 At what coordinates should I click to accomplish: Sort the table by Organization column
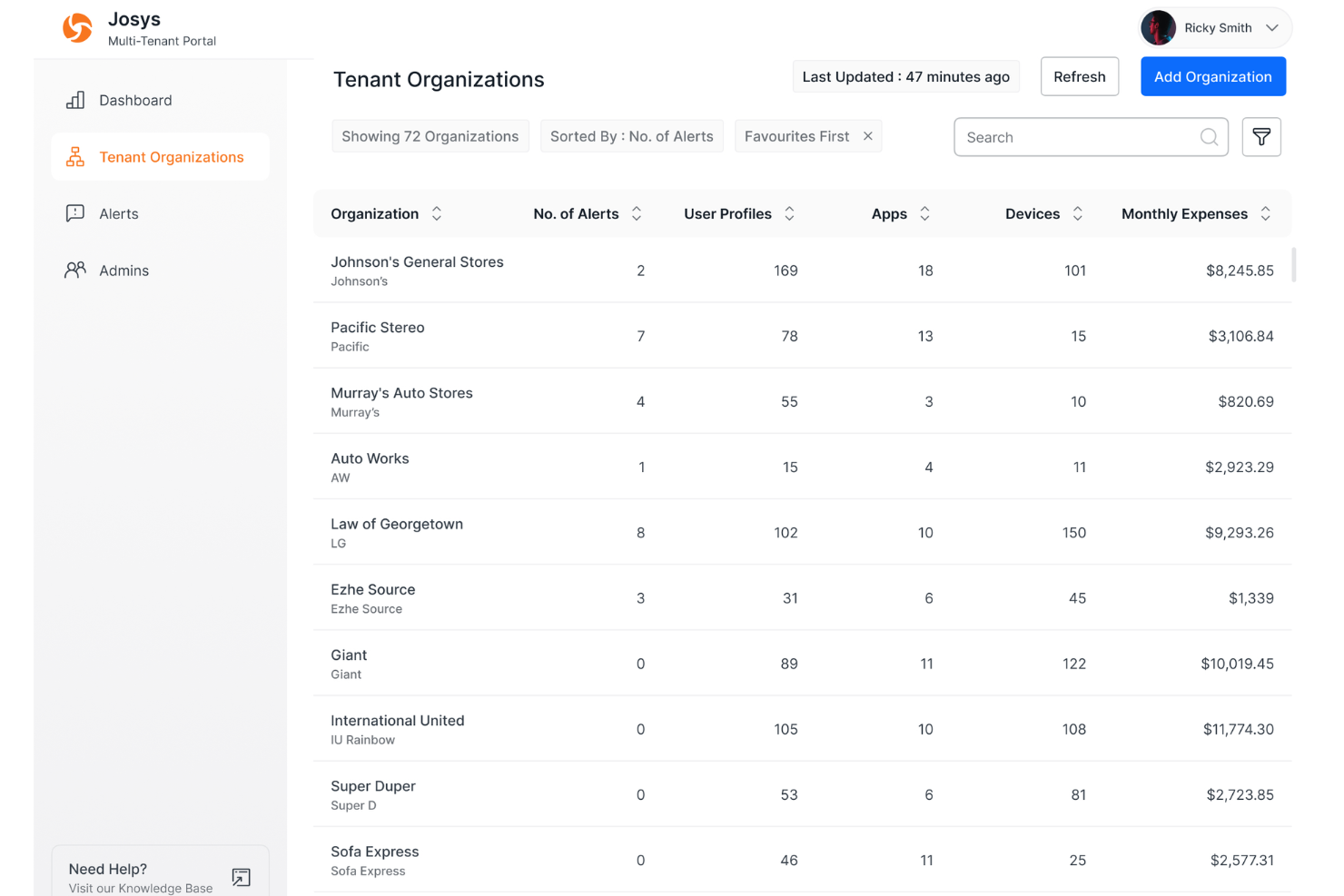click(x=437, y=214)
